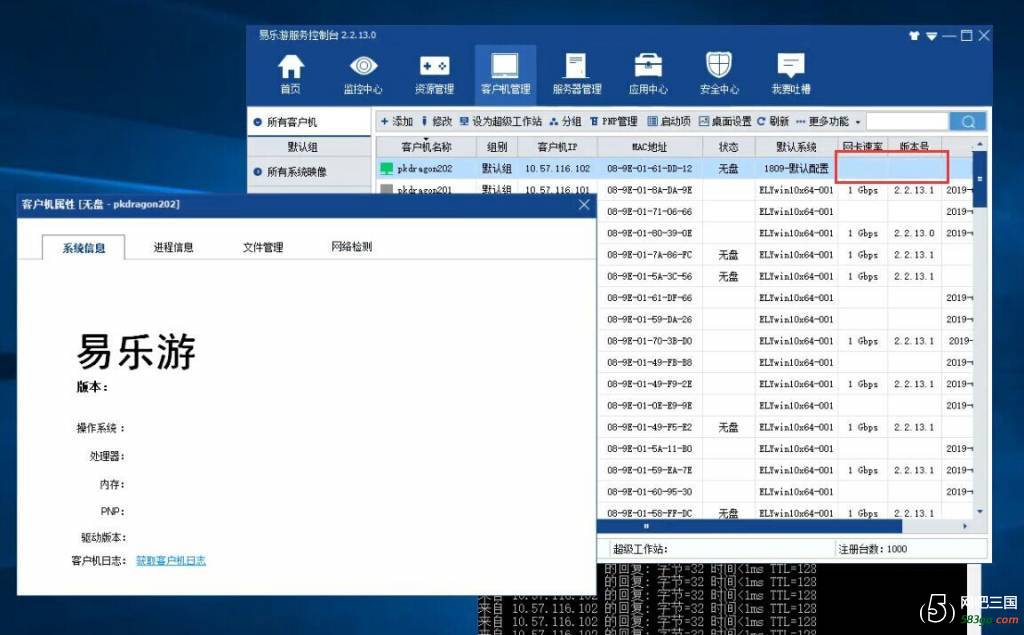Screen dimensions: 1024x635
Task: Sort by the 状态 column header
Action: pyautogui.click(x=728, y=147)
